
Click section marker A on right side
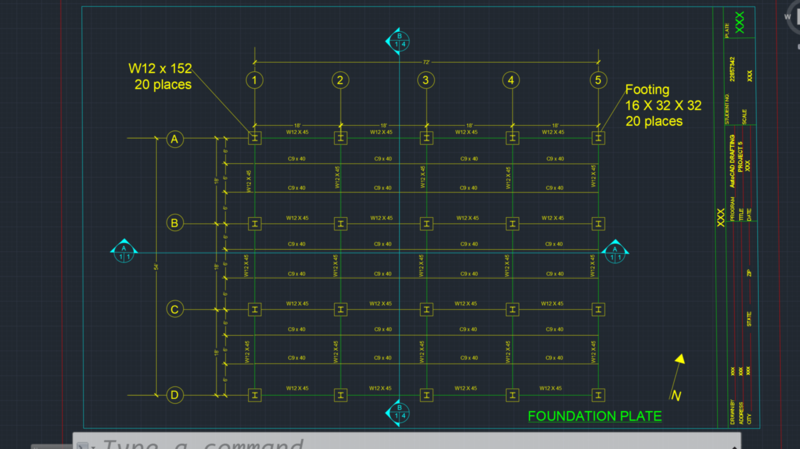615,251
